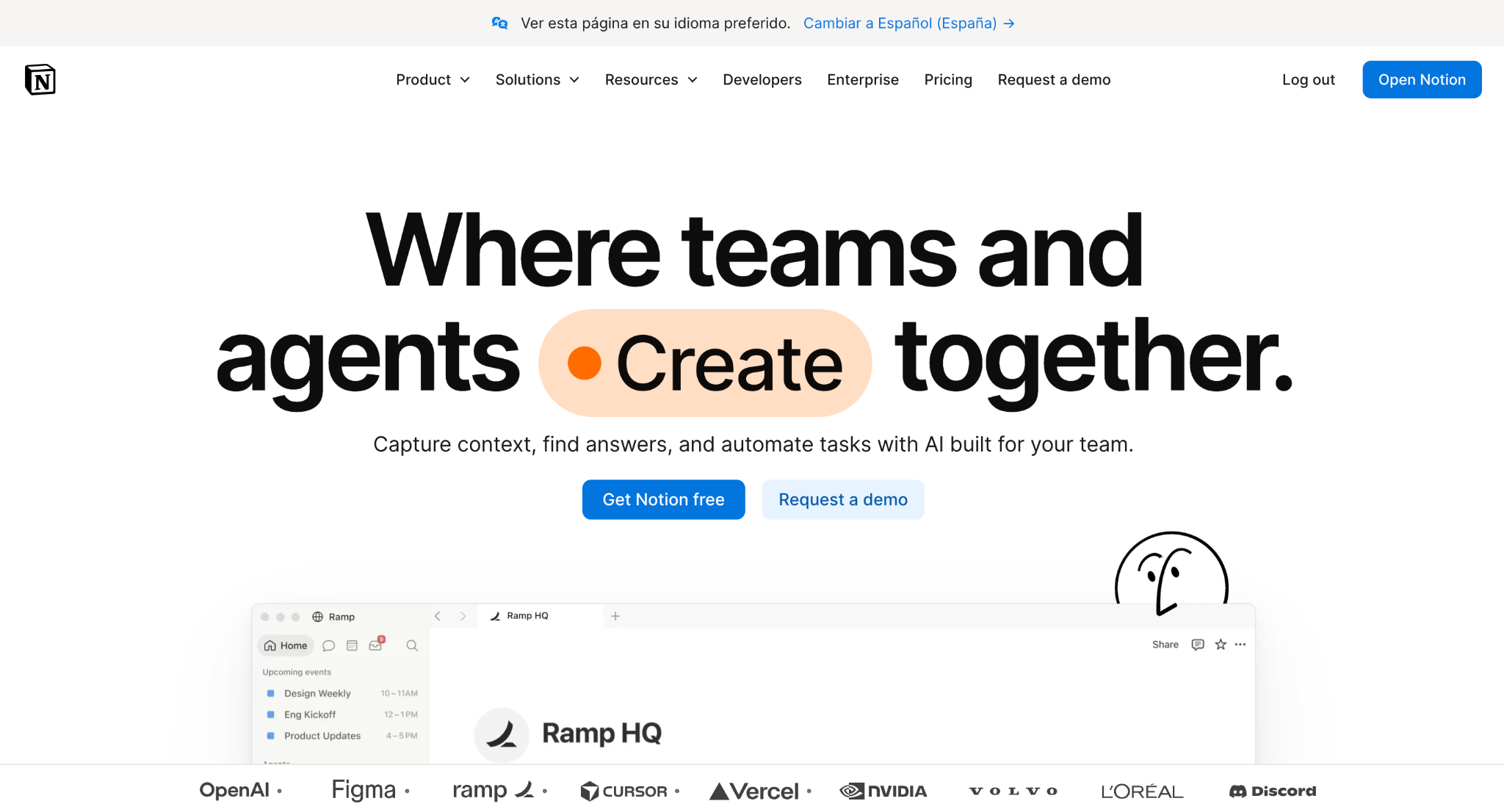Click the Log out link
The image size is (1504, 812).
click(1309, 79)
